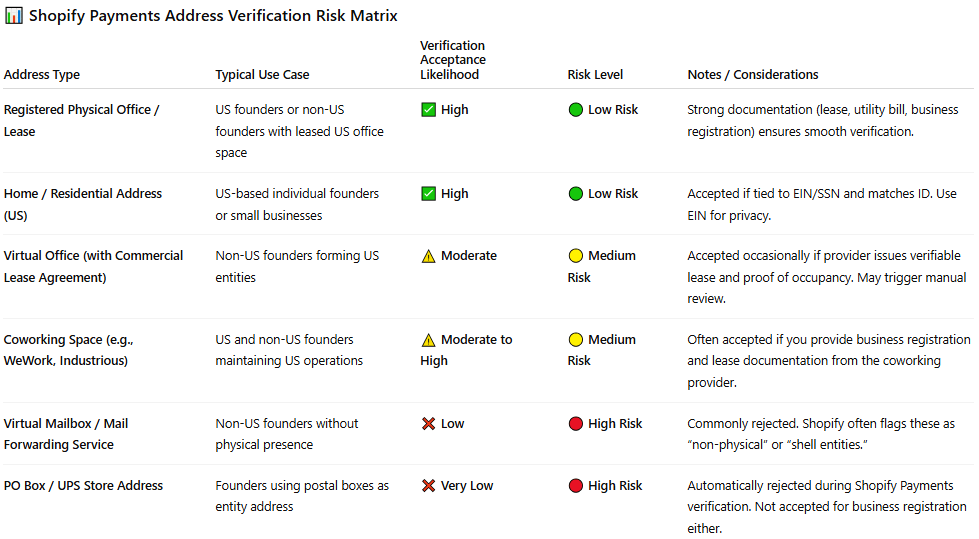The height and width of the screenshot is (539, 979).
Task: Click green checkmark in Registered Physical Office row
Action: tap(428, 110)
